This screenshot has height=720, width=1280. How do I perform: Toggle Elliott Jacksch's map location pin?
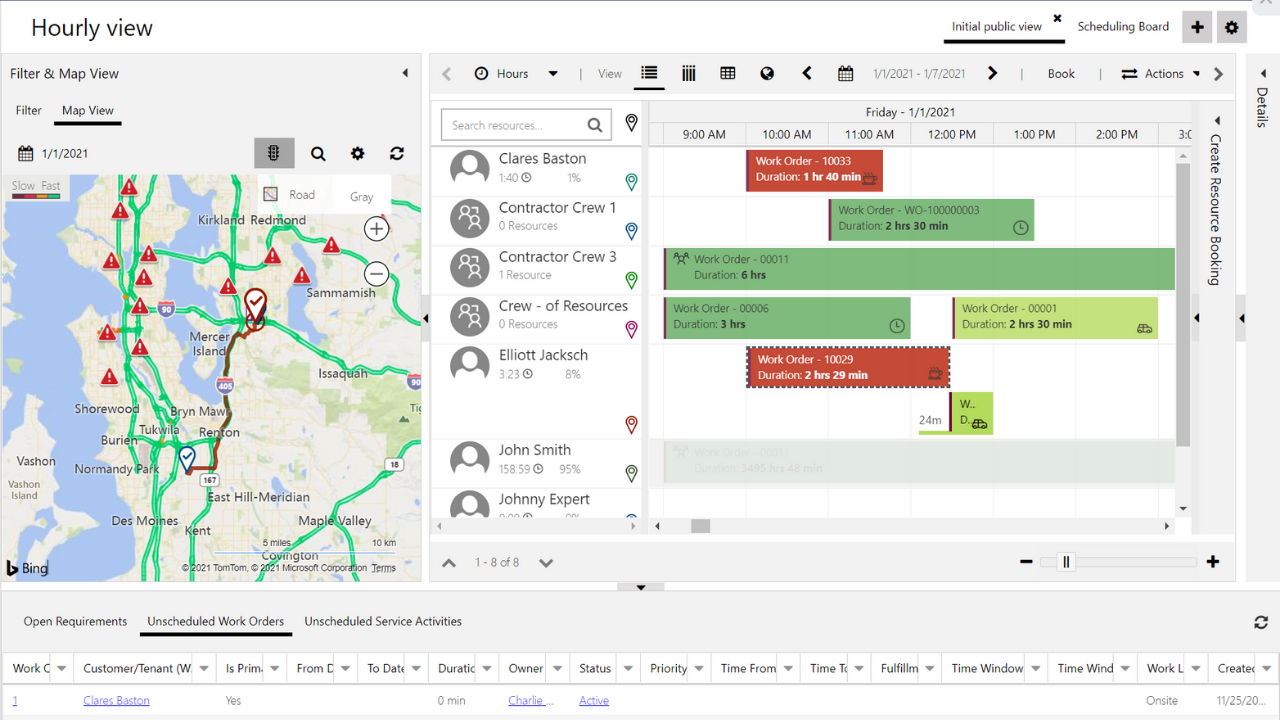pos(631,424)
